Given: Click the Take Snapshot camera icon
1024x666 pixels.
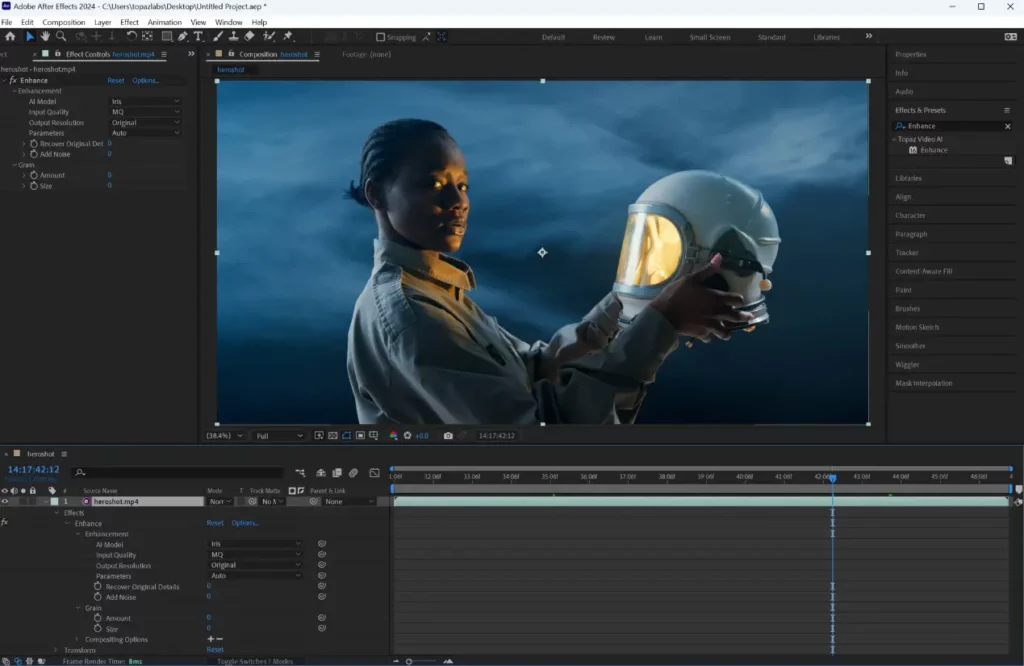Looking at the screenshot, I should (x=448, y=435).
